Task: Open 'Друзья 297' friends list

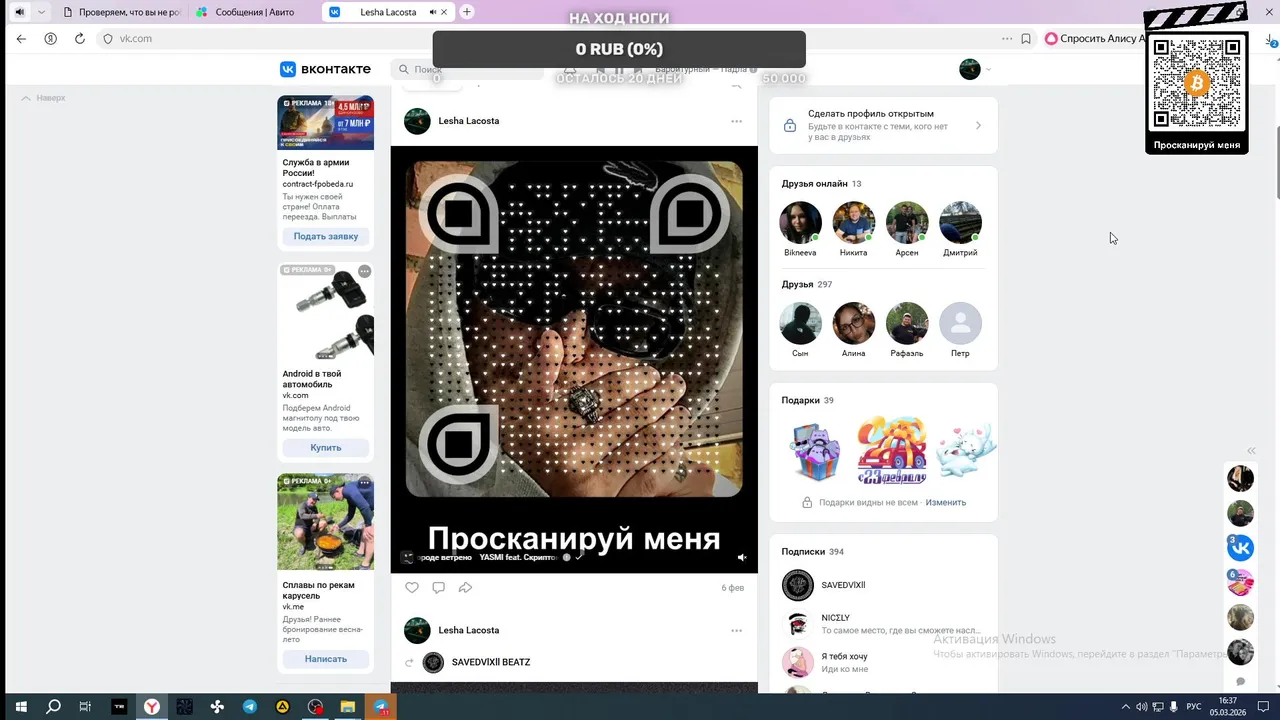Action: coord(806,284)
